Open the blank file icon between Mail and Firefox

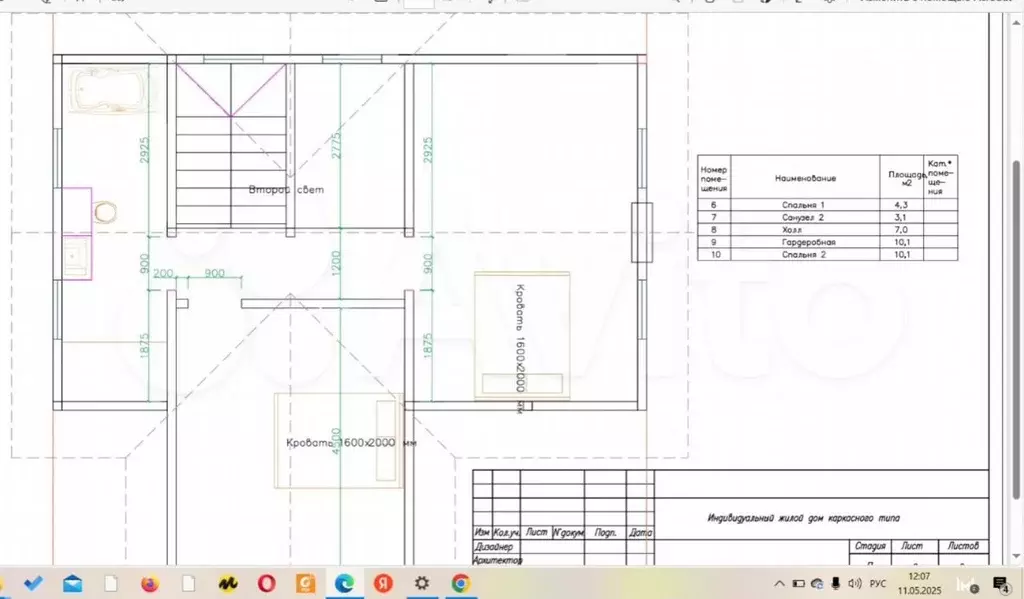point(111,583)
